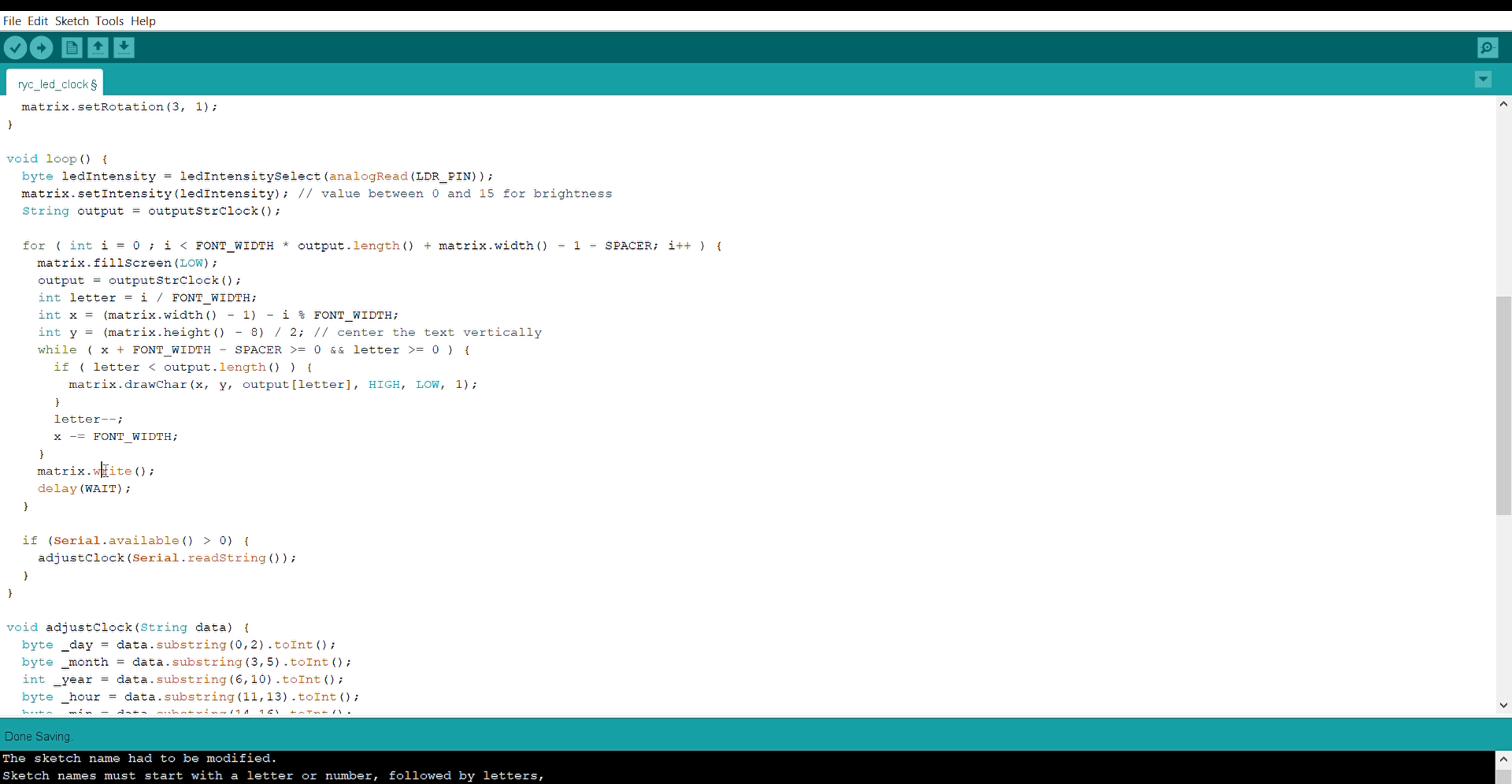This screenshot has width=1512, height=784.
Task: Click the editor vertical scrollbar thumb
Action: pyautogui.click(x=1503, y=405)
